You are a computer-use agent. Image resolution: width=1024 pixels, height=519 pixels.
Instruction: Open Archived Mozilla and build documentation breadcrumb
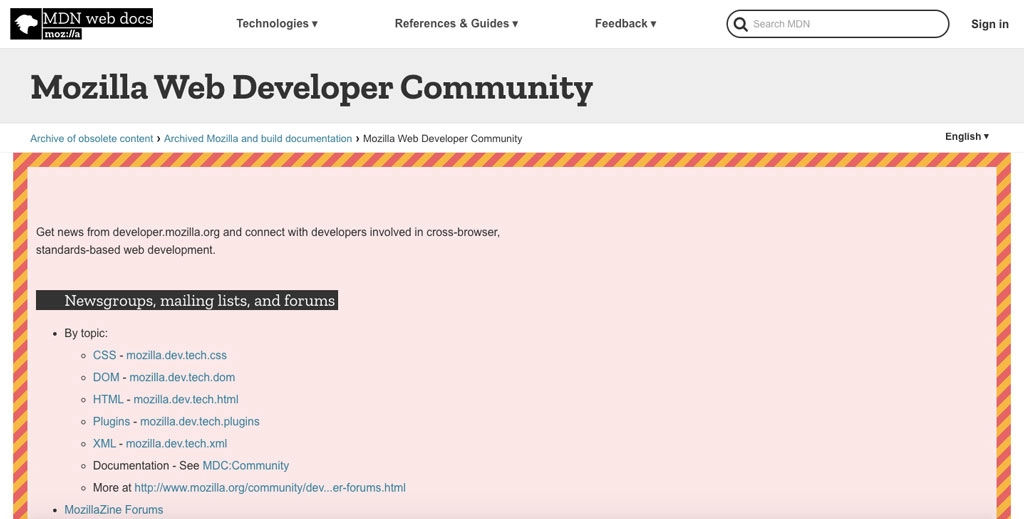tap(258, 138)
